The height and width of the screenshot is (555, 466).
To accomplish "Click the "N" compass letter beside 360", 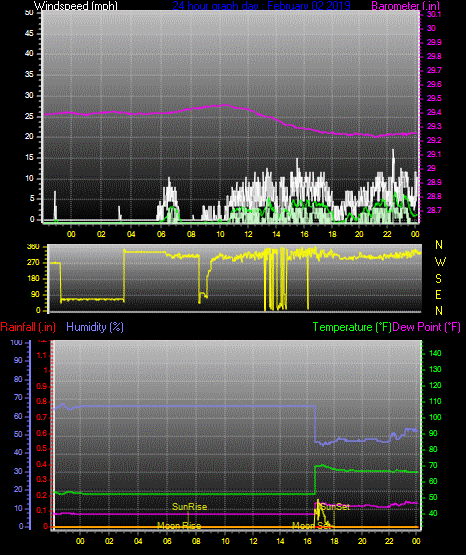I will 439,245.
